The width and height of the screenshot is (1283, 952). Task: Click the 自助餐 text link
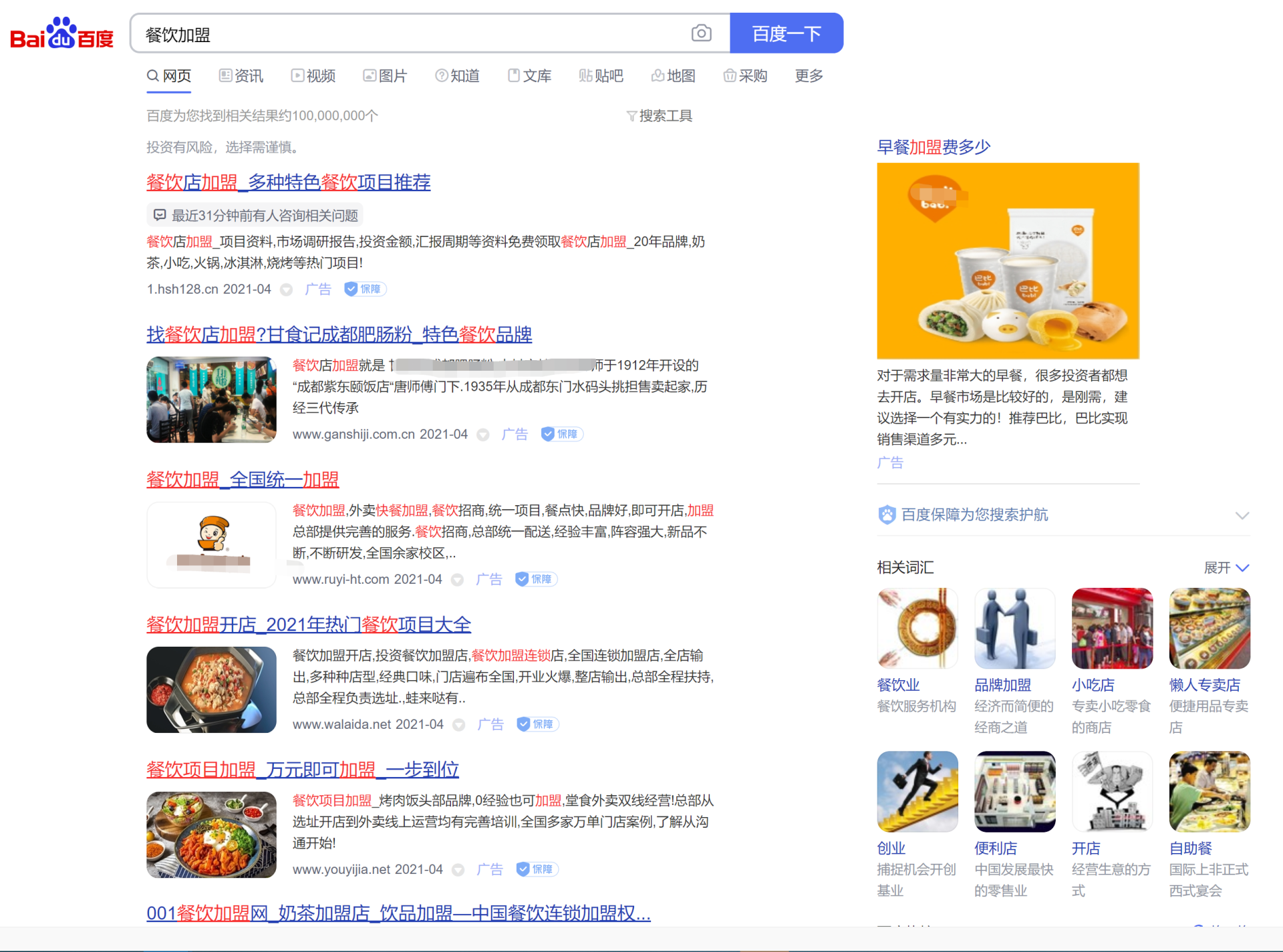[x=1190, y=848]
